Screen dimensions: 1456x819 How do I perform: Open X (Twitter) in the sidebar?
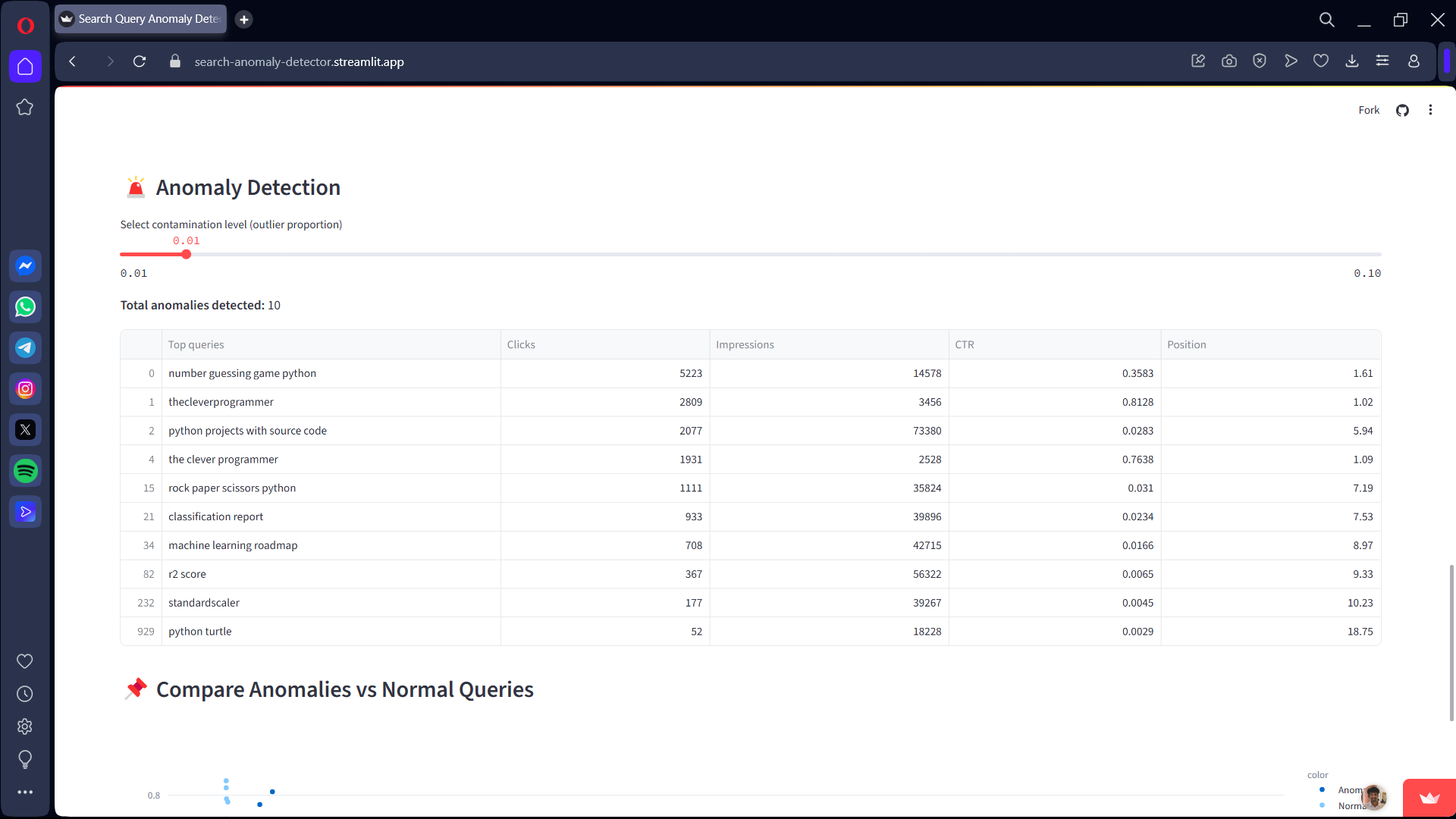[25, 430]
